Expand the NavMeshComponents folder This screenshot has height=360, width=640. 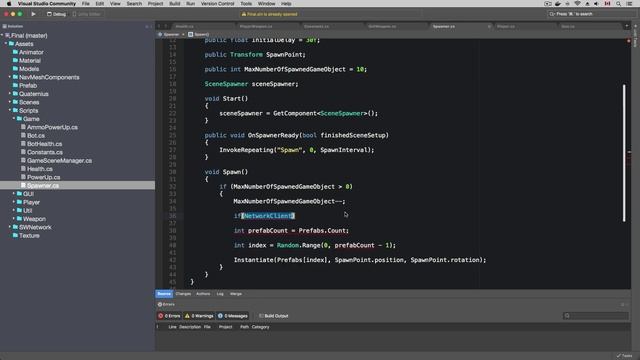click(10, 77)
